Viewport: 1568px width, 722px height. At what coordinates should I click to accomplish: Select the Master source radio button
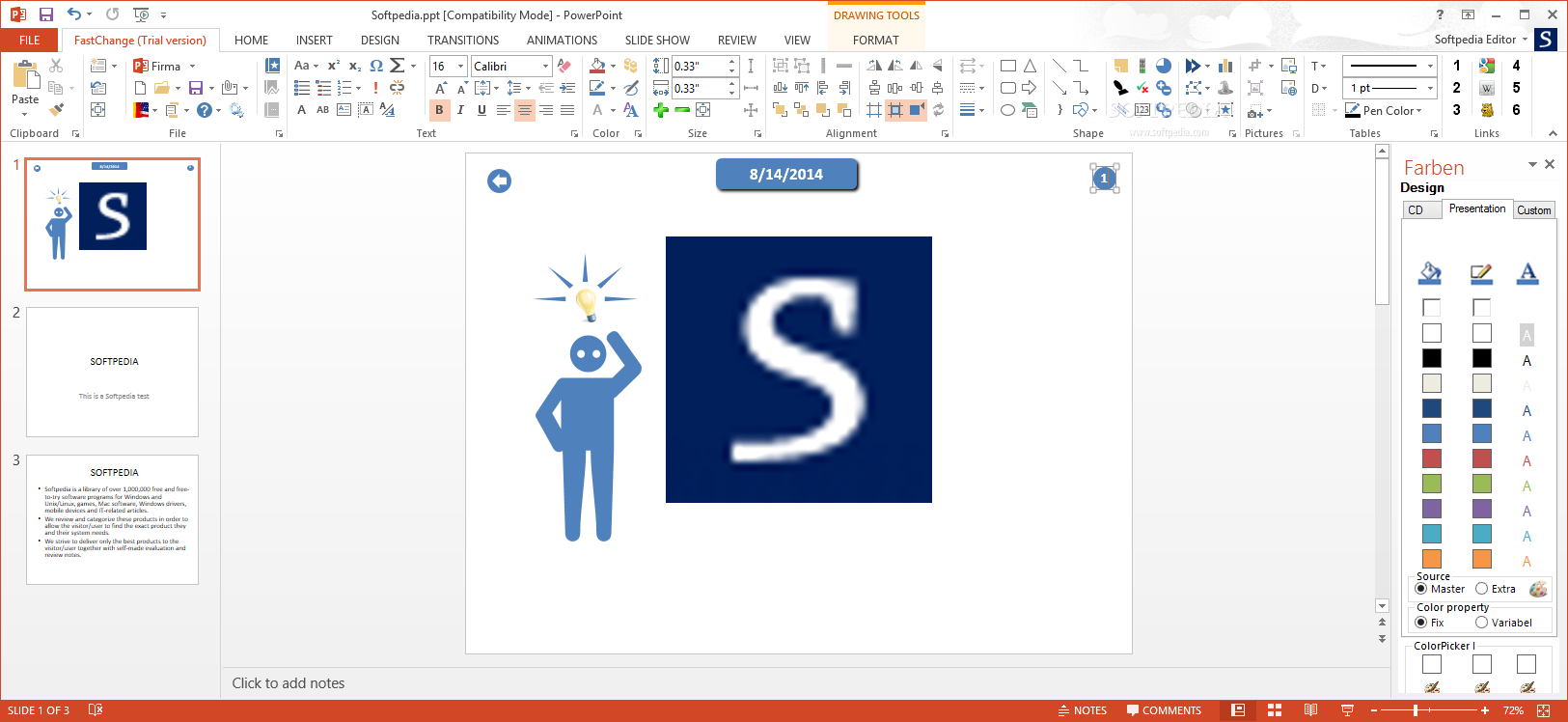point(1421,589)
